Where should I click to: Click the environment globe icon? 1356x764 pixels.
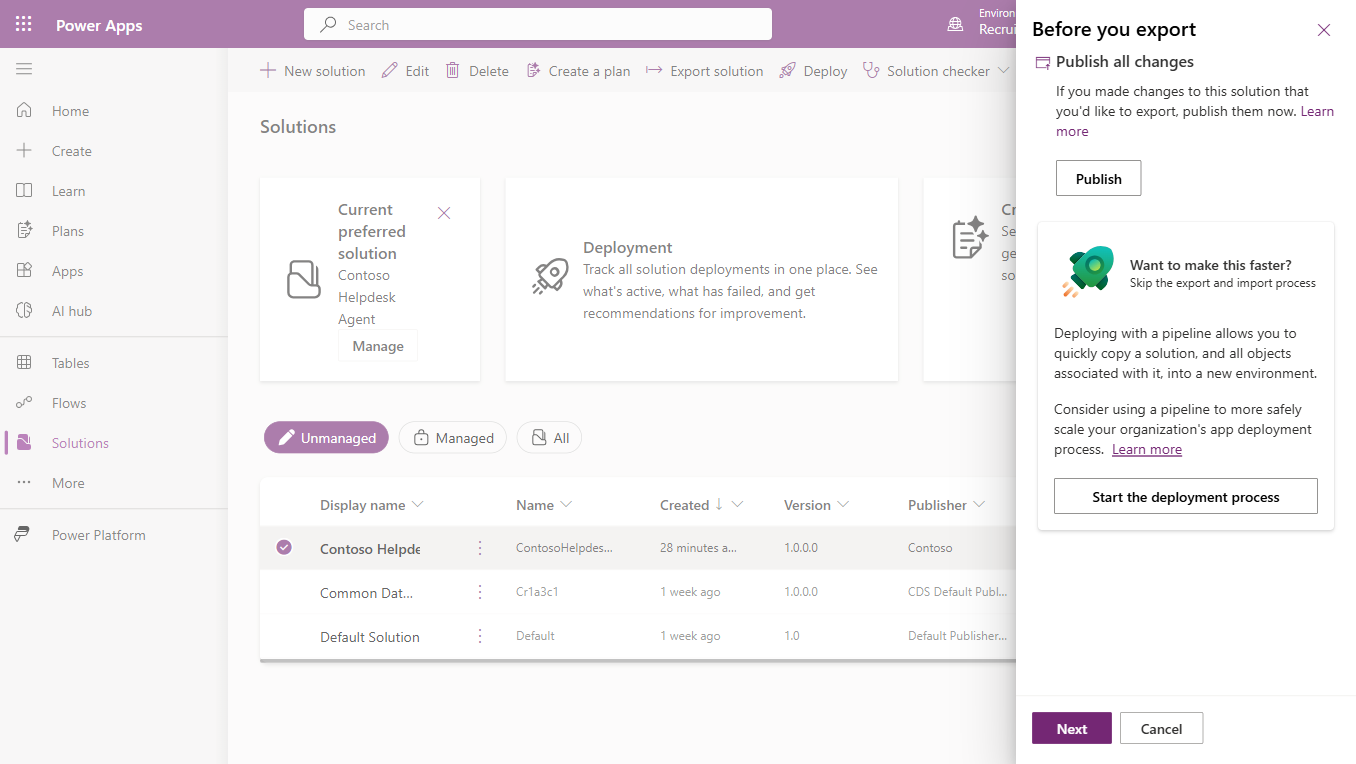956,24
